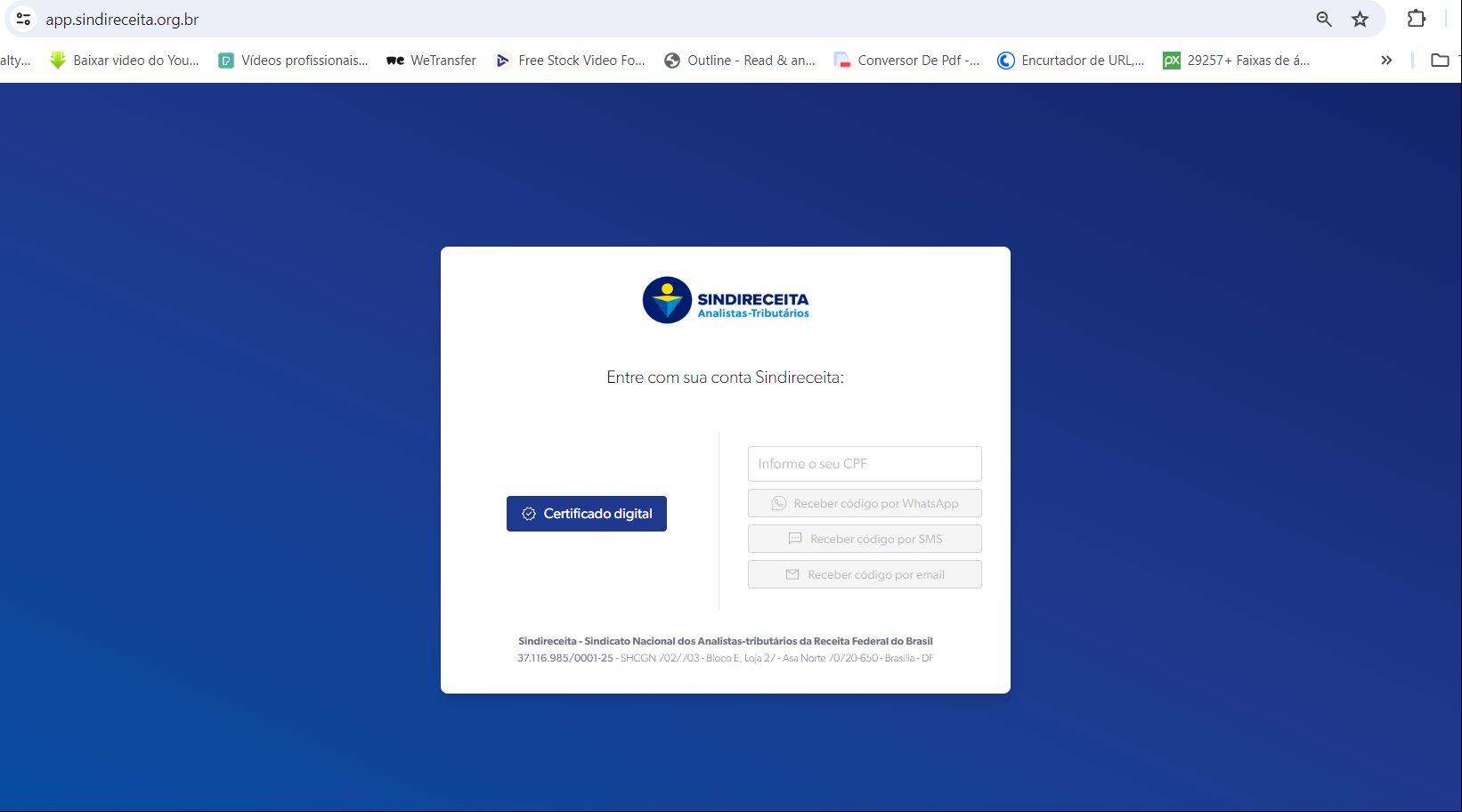
Task: Click the site information icon in address bar
Action: tap(24, 19)
